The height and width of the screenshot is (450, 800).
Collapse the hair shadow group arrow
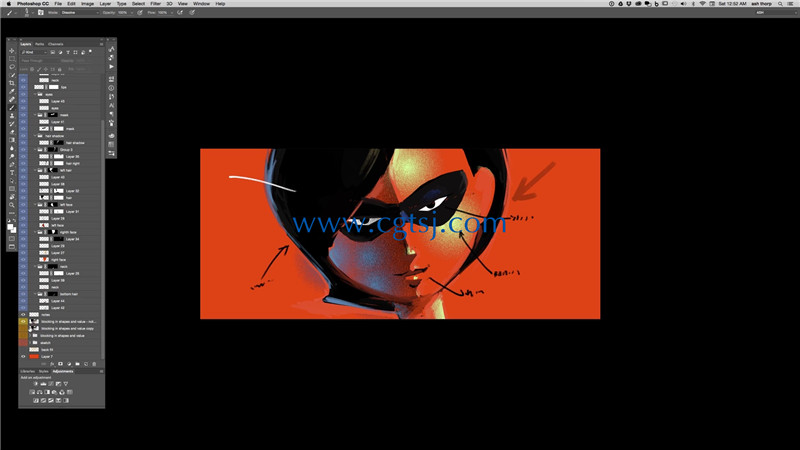pyautogui.click(x=35, y=136)
